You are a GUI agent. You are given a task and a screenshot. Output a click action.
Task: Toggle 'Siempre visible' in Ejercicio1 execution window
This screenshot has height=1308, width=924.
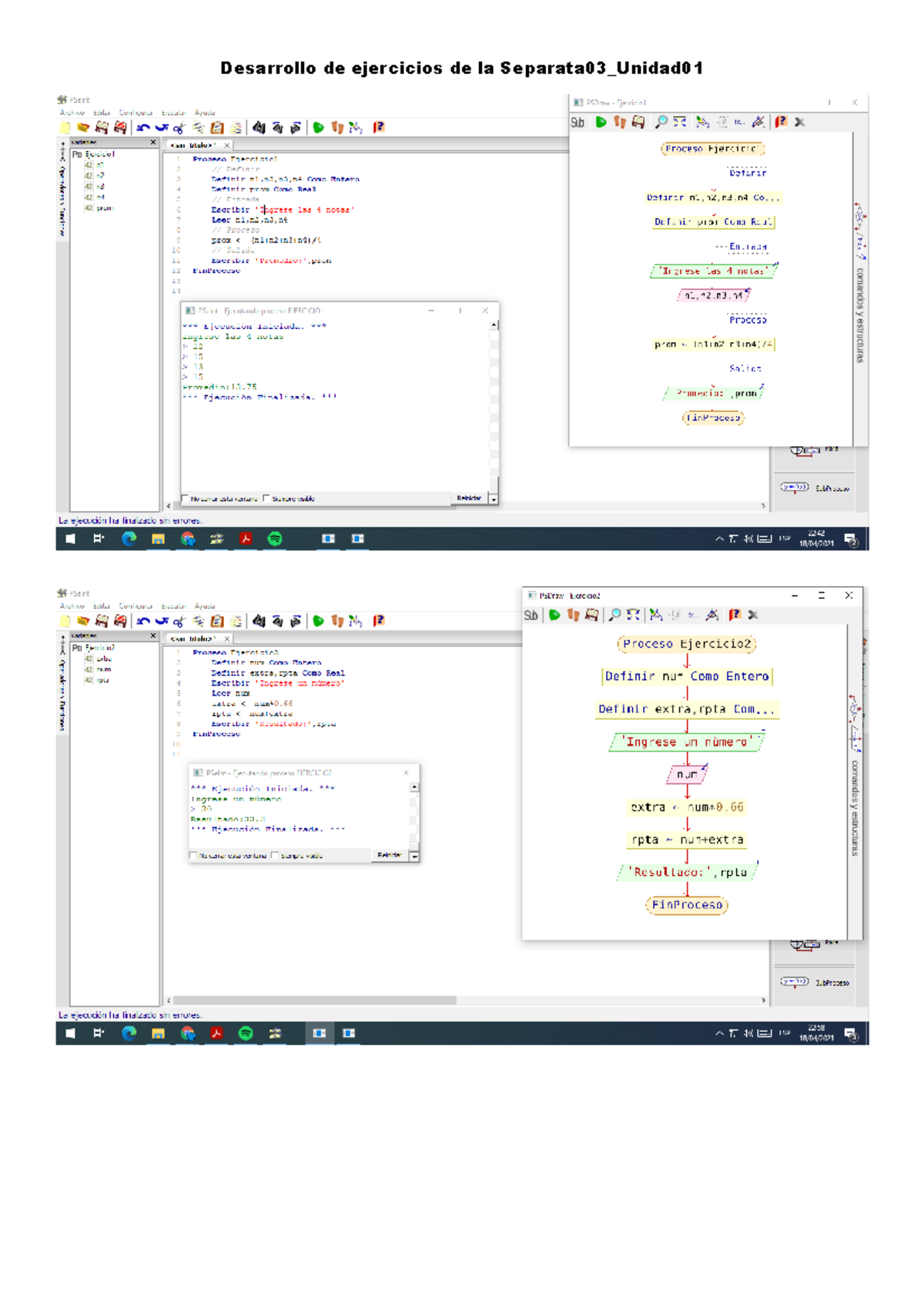tap(266, 498)
